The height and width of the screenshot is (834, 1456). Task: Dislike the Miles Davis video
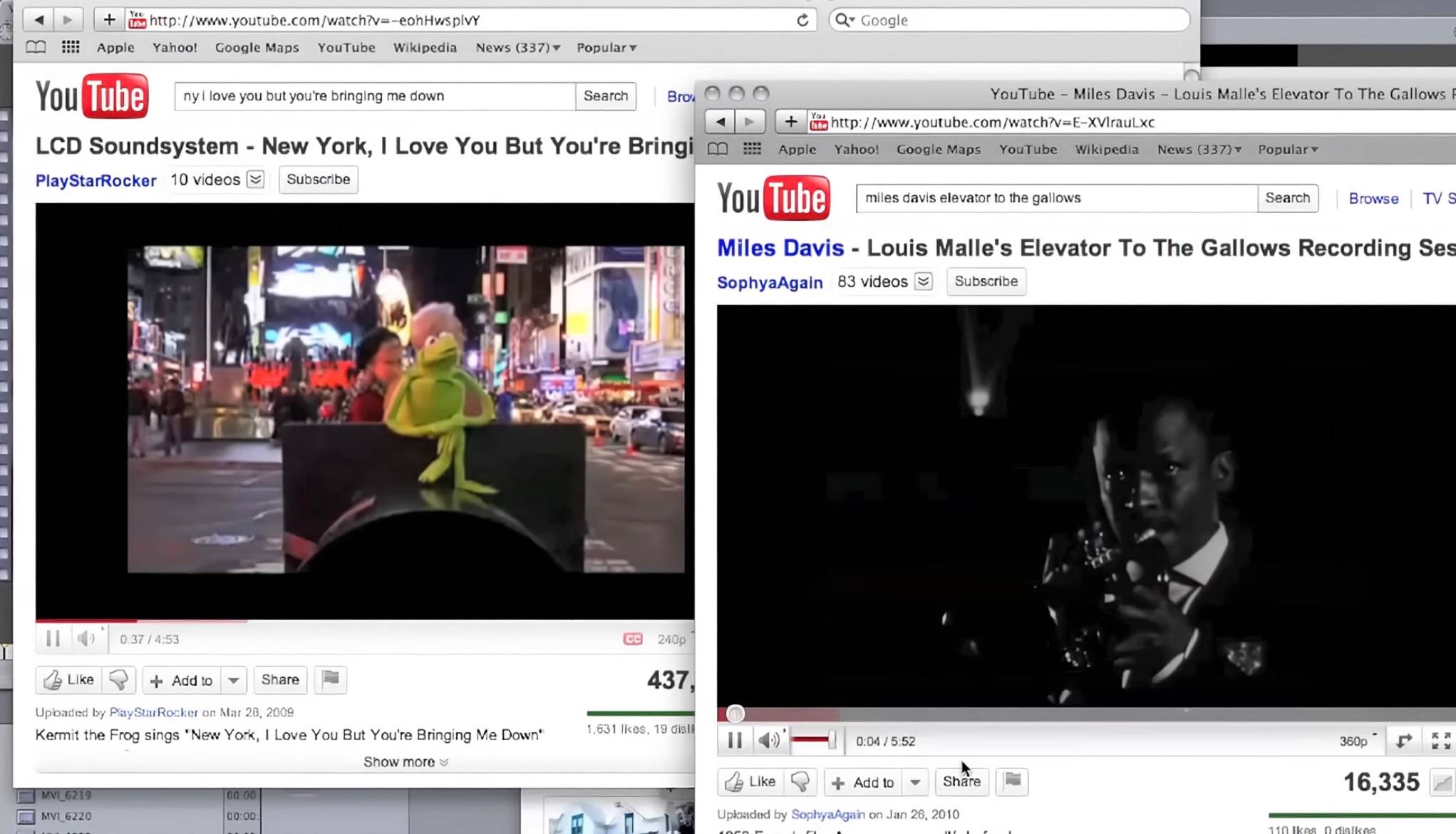[x=800, y=782]
